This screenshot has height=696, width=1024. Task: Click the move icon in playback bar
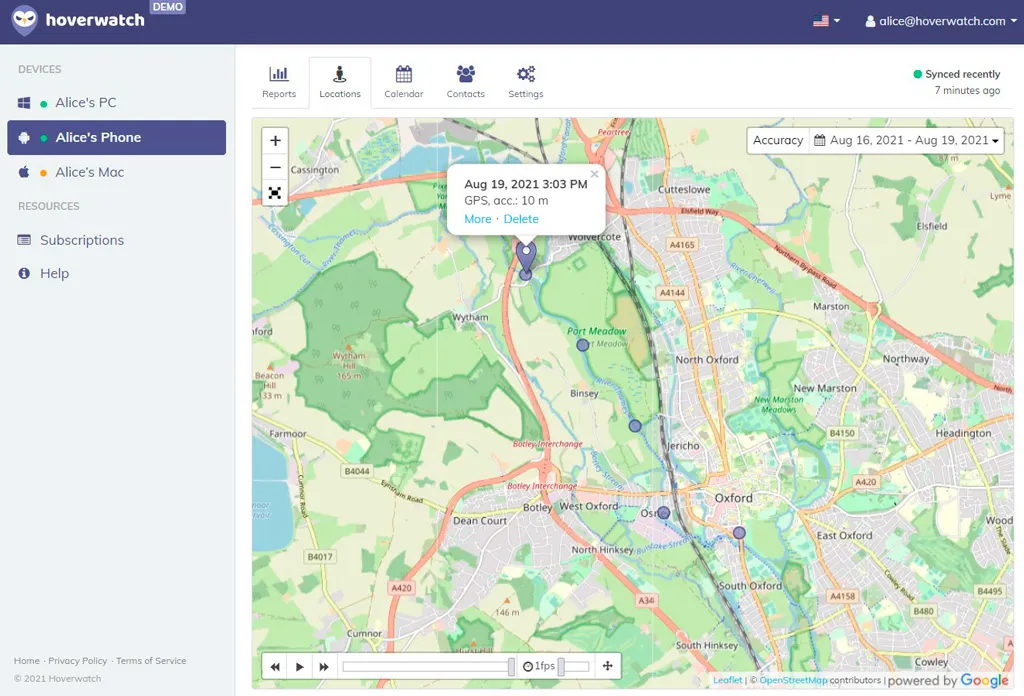click(607, 667)
